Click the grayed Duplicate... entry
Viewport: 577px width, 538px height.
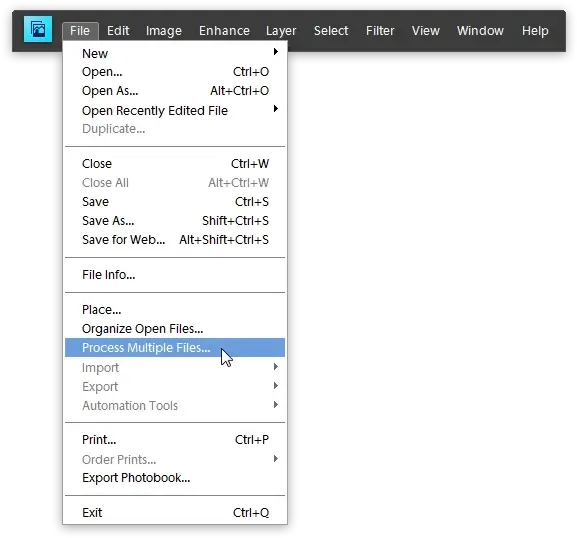pos(175,129)
